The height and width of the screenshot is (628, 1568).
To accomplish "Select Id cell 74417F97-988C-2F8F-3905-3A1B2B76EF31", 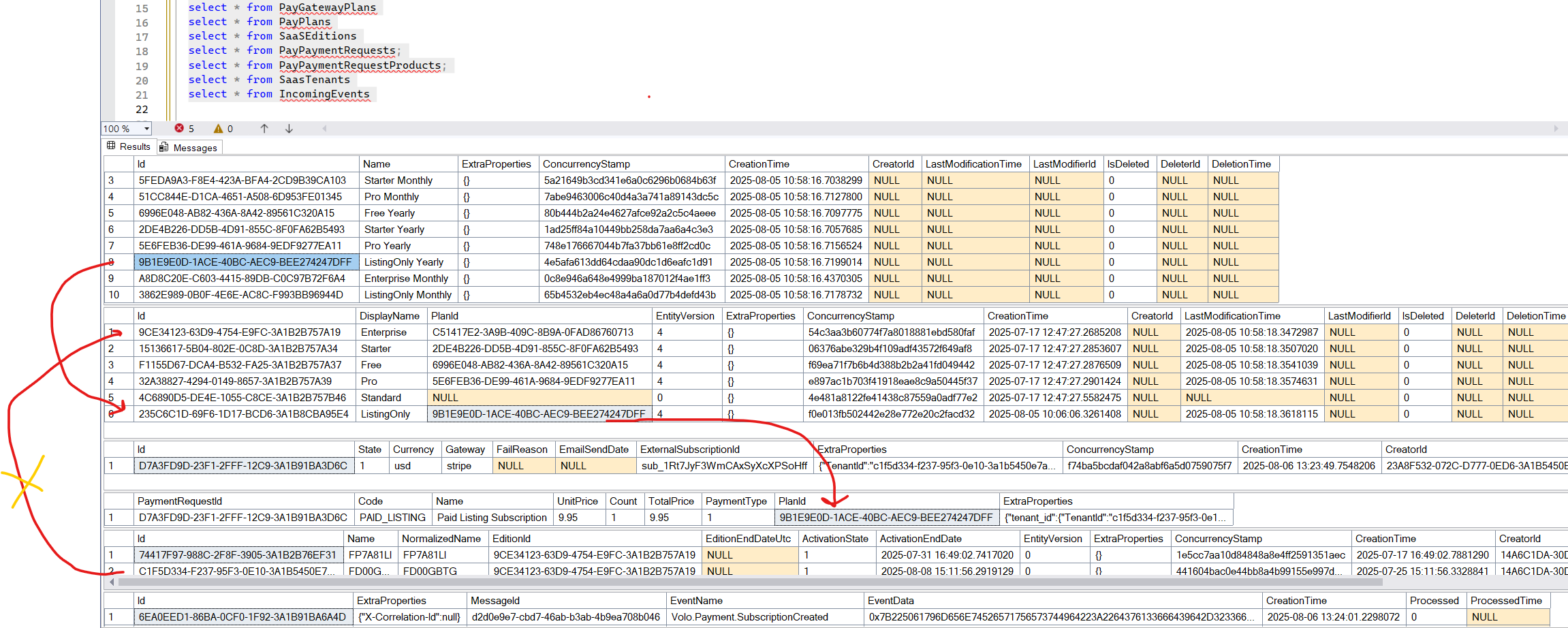I will pyautogui.click(x=238, y=555).
